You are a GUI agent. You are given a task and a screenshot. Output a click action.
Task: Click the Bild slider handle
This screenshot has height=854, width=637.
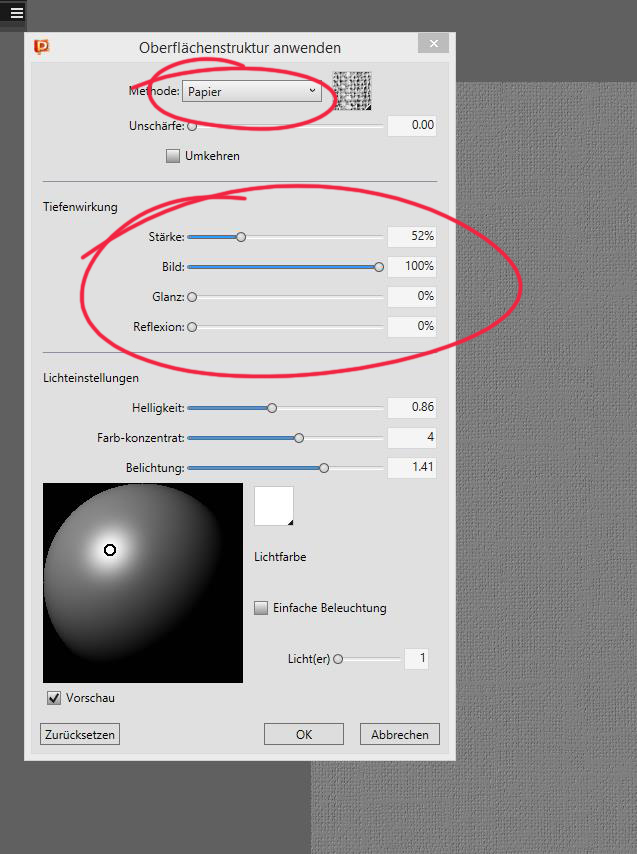(379, 267)
